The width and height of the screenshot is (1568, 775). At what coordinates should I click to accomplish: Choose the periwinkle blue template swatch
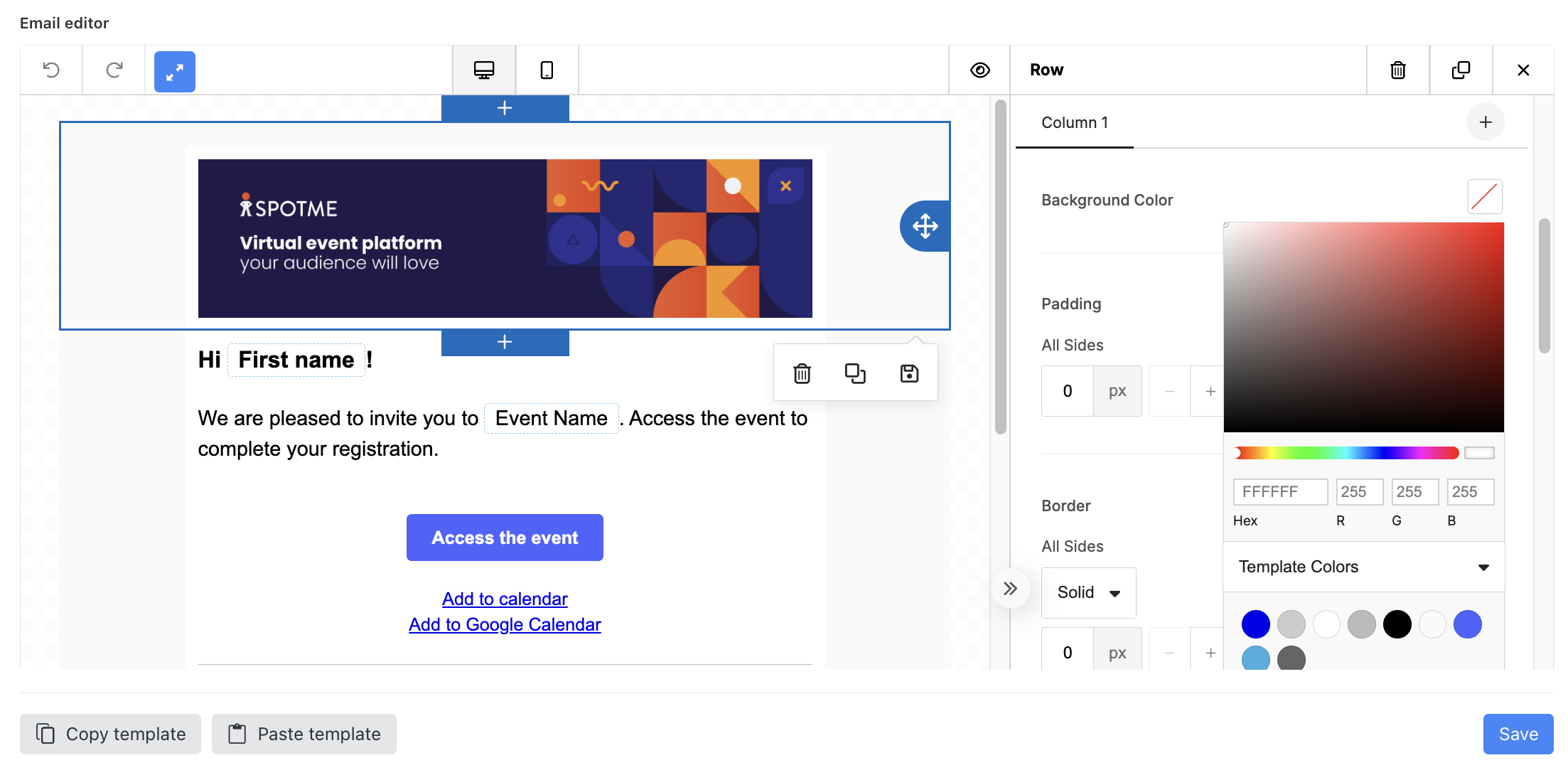point(1467,624)
